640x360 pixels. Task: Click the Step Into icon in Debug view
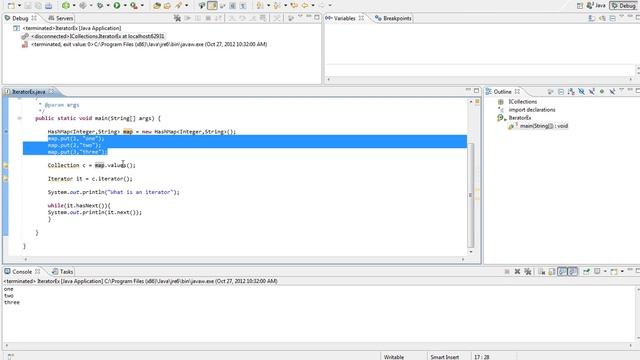[x=232, y=18]
